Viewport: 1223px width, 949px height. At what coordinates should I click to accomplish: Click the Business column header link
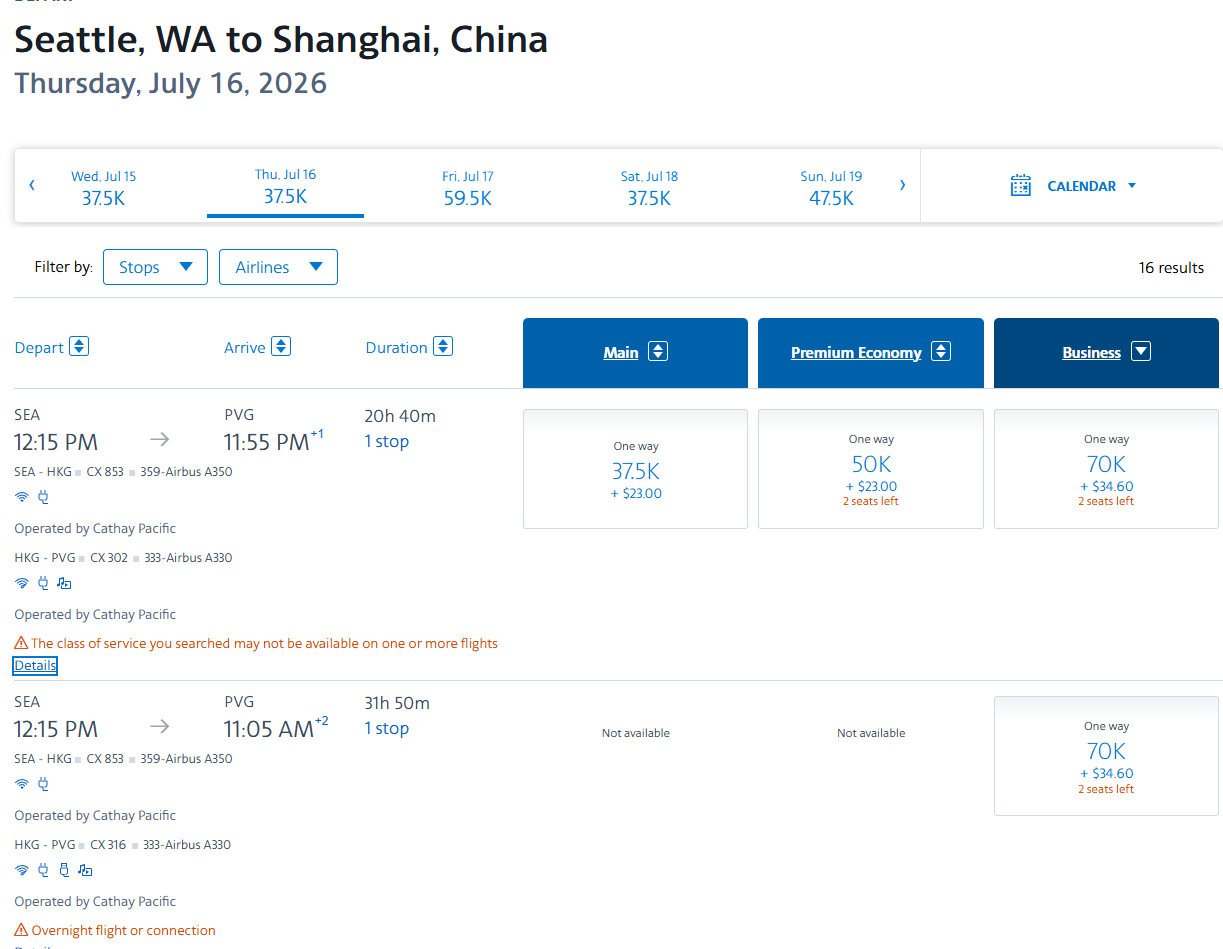[x=1092, y=352]
